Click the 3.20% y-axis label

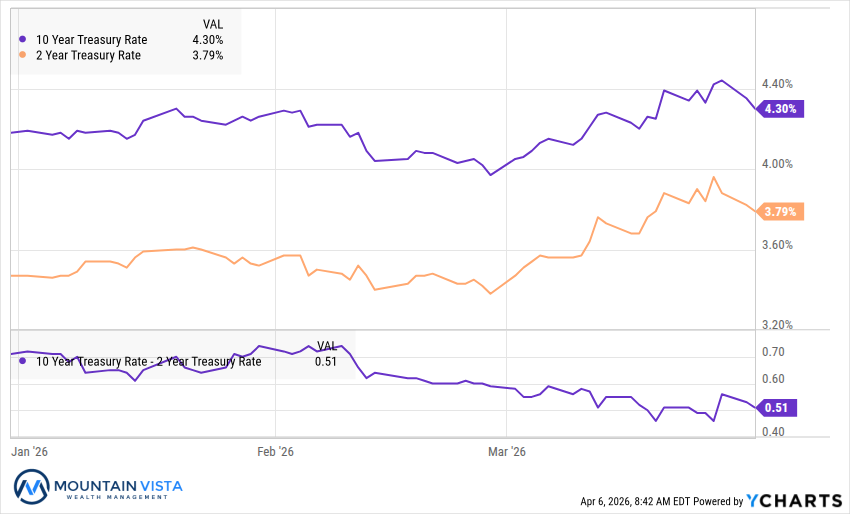[x=776, y=325]
